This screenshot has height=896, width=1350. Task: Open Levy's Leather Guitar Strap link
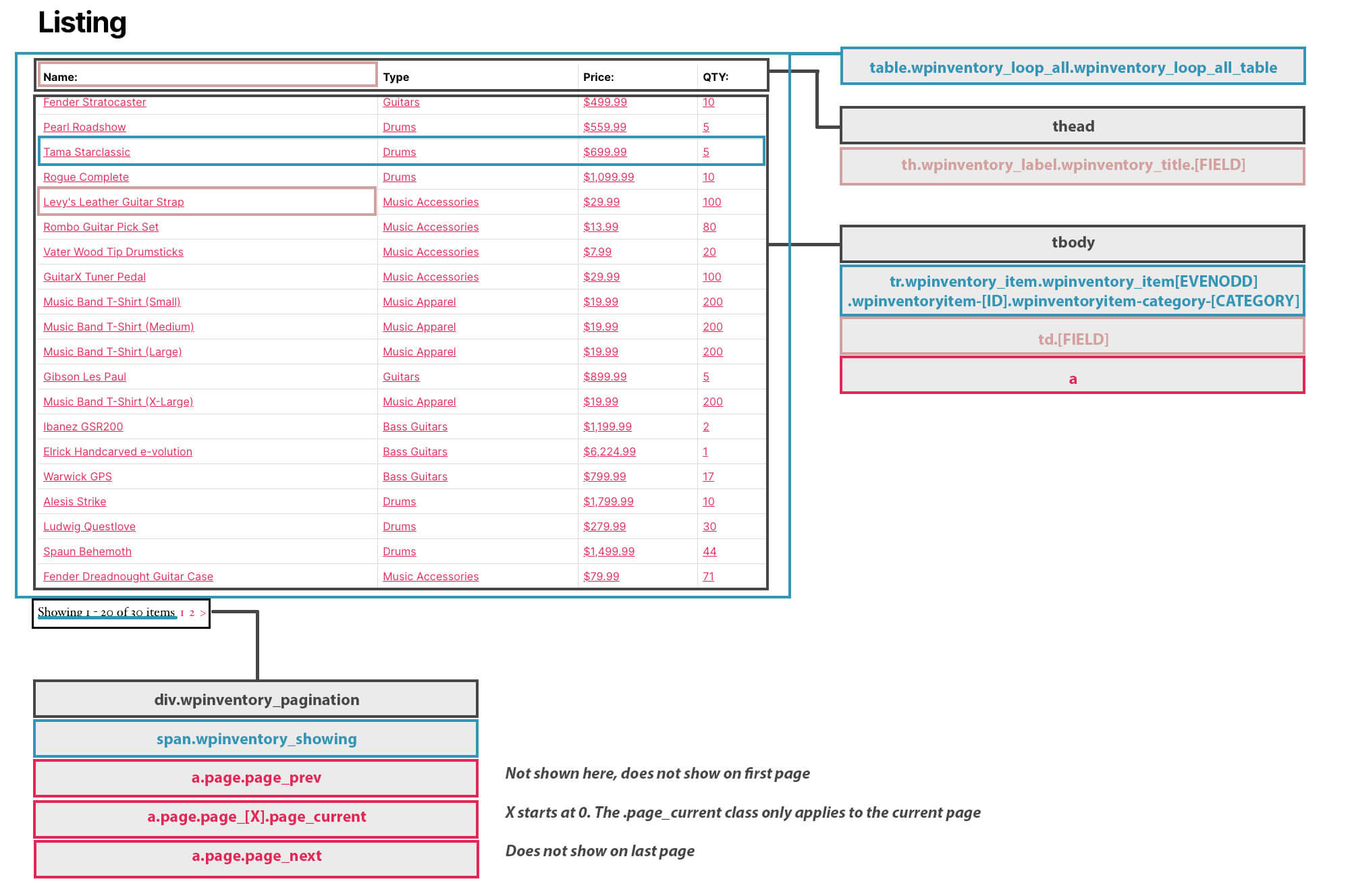coord(113,202)
